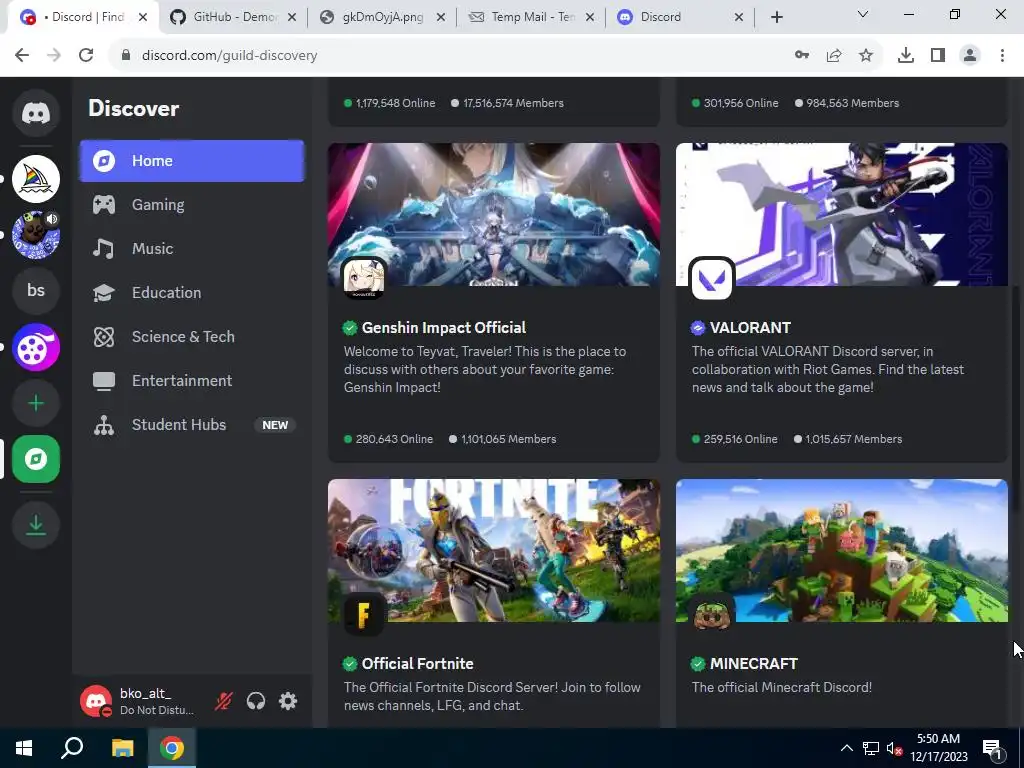
Task: Click '280,643 Online' count
Action: tap(394, 439)
